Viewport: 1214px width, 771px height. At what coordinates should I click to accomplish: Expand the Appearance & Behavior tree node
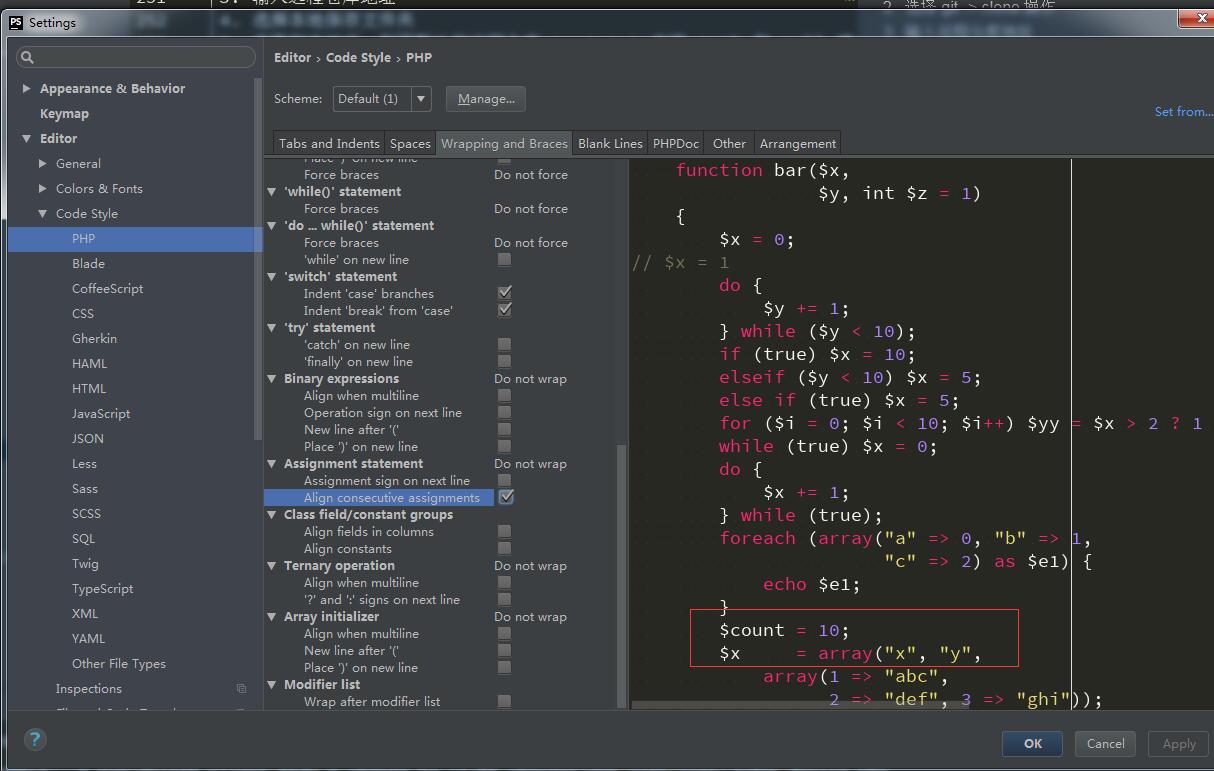click(x=27, y=89)
